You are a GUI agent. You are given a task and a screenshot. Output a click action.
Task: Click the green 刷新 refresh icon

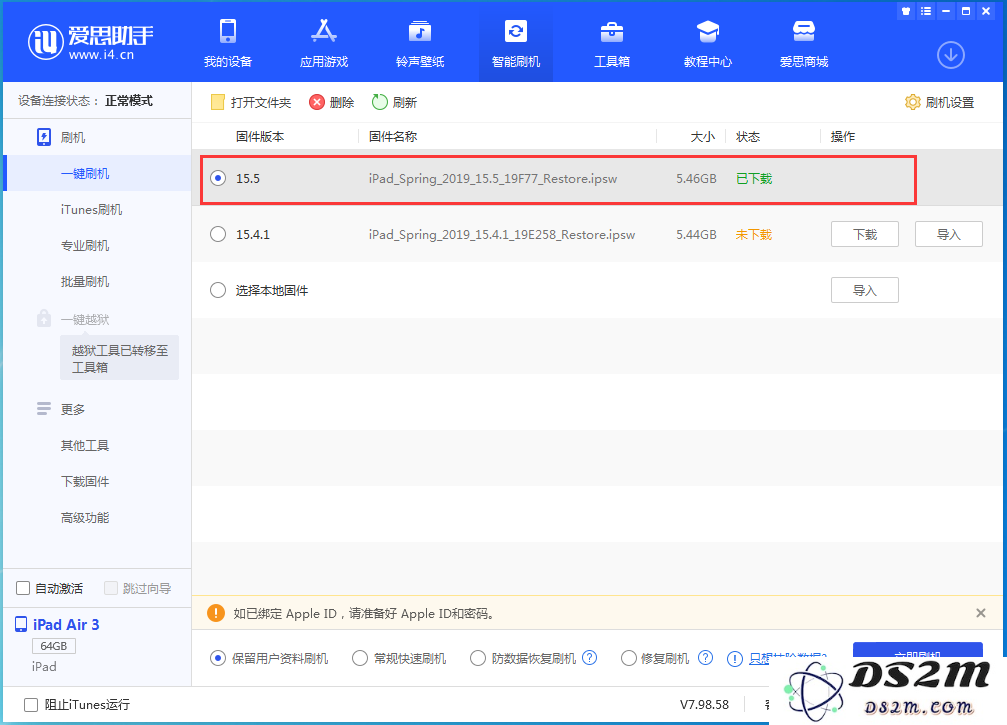tap(380, 102)
